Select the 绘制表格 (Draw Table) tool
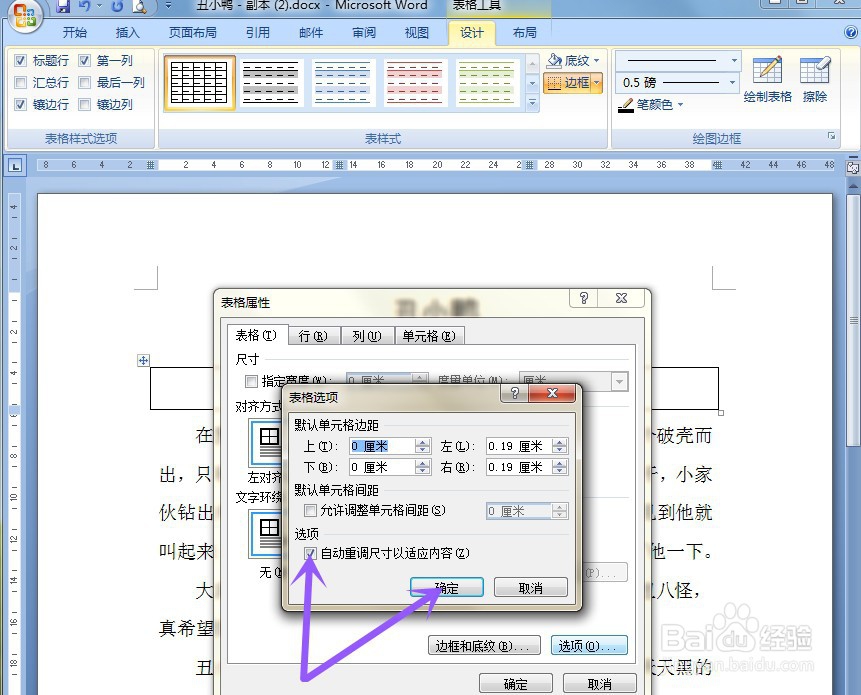 tap(767, 75)
